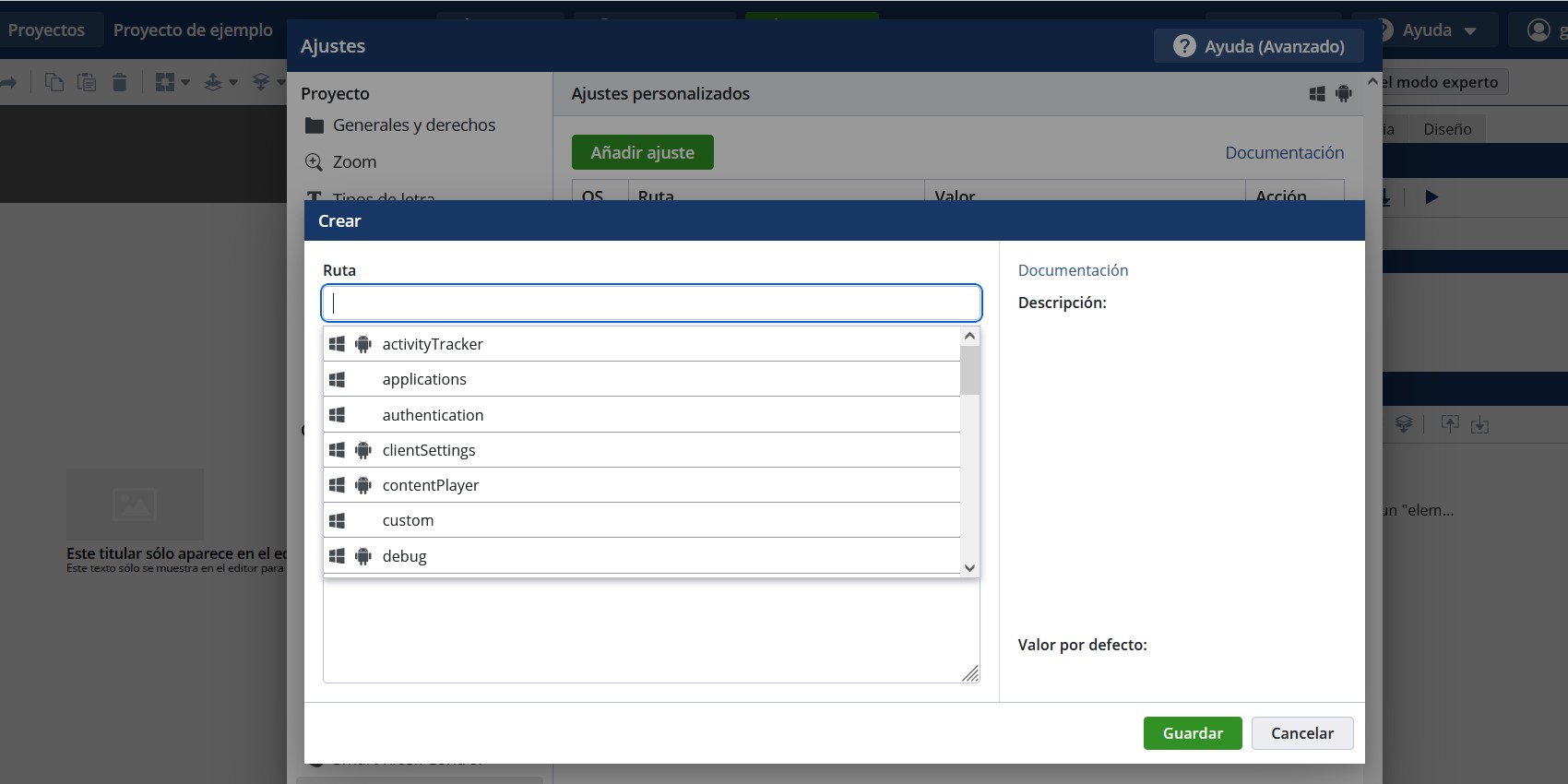Click the green Guardar button
1568x784 pixels.
pyautogui.click(x=1192, y=733)
